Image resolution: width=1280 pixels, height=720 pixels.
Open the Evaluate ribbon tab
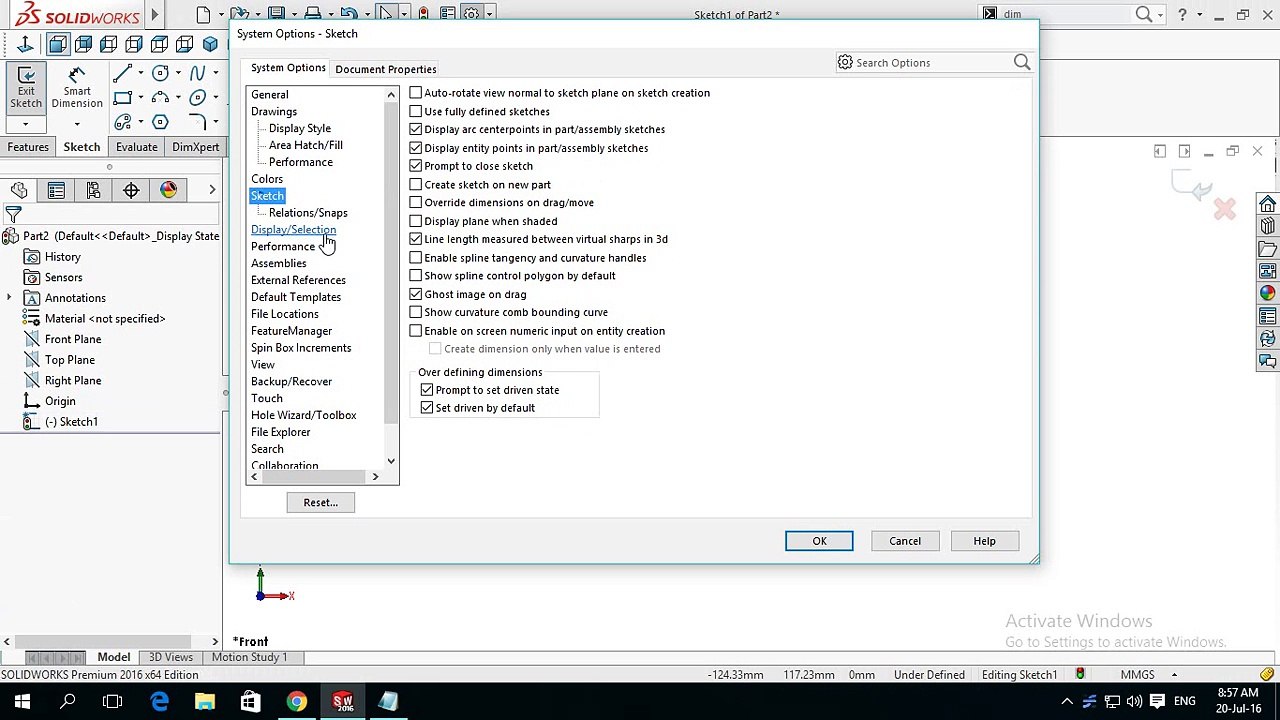[x=136, y=147]
